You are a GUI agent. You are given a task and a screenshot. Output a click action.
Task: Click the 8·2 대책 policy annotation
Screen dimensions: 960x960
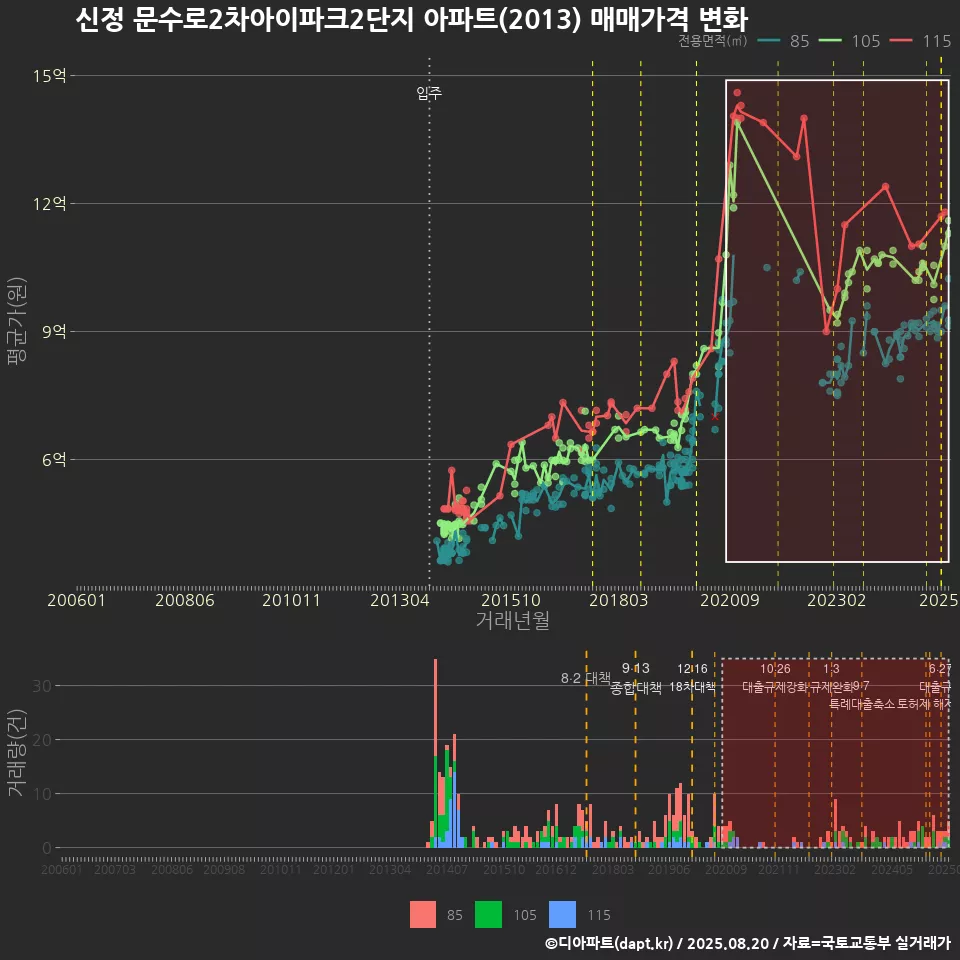[x=586, y=678]
